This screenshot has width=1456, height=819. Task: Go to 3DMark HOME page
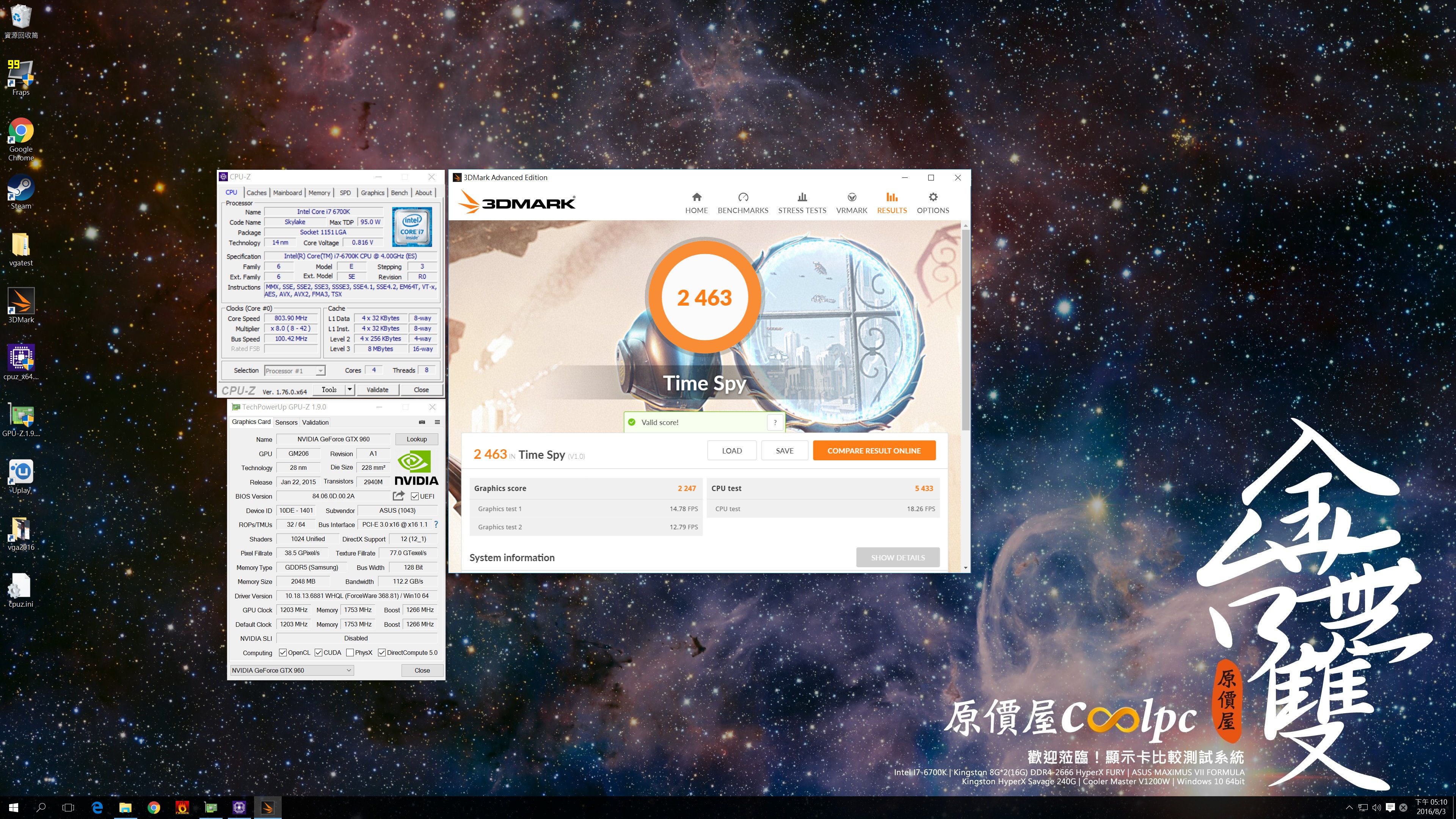697,203
